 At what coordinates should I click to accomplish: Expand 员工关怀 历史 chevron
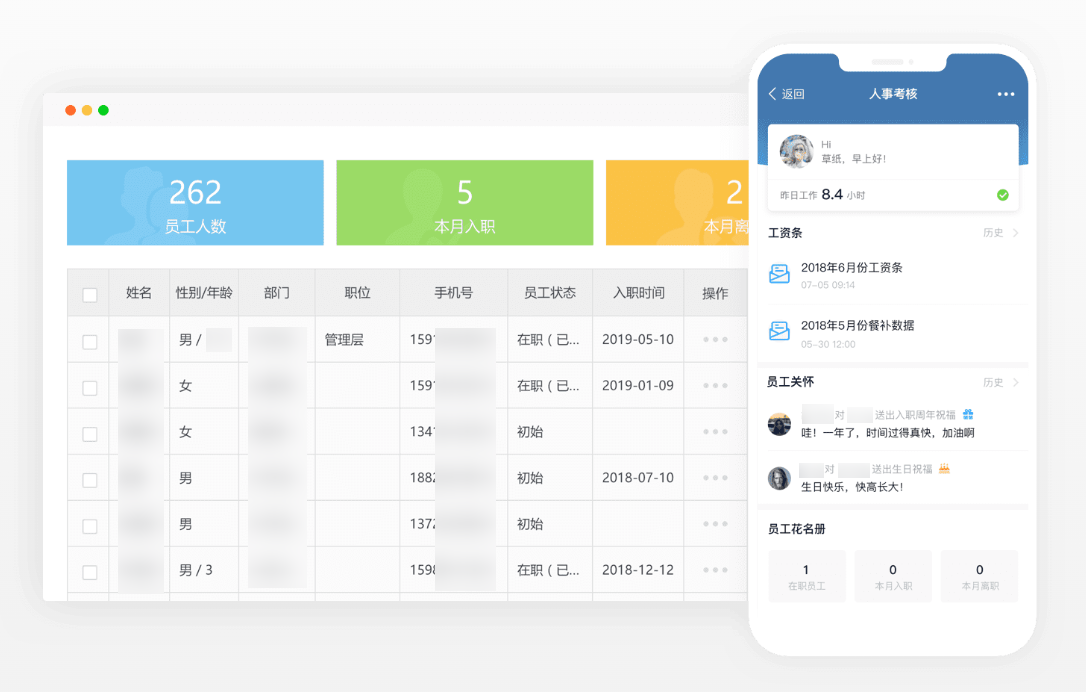click(x=1015, y=382)
